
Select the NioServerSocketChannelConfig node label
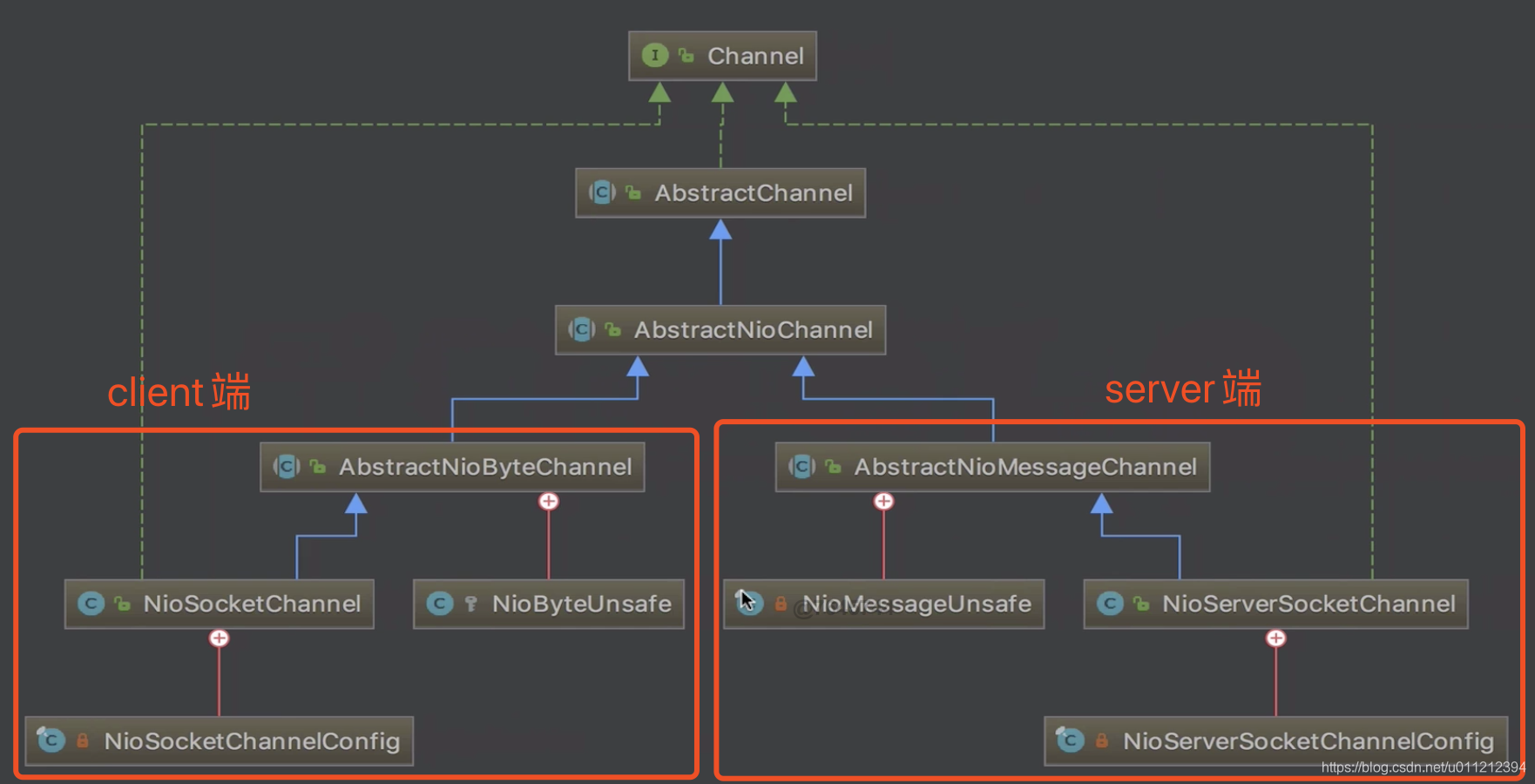pos(1308,741)
